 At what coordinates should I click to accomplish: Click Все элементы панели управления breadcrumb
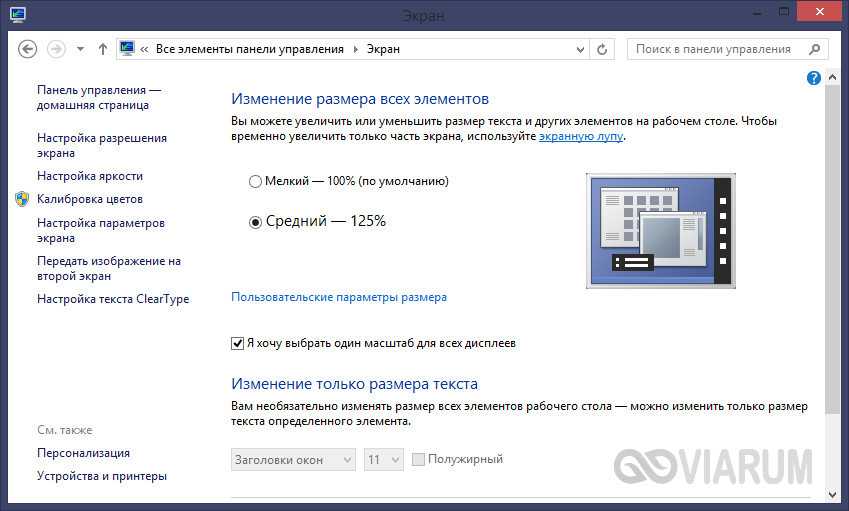(x=250, y=49)
